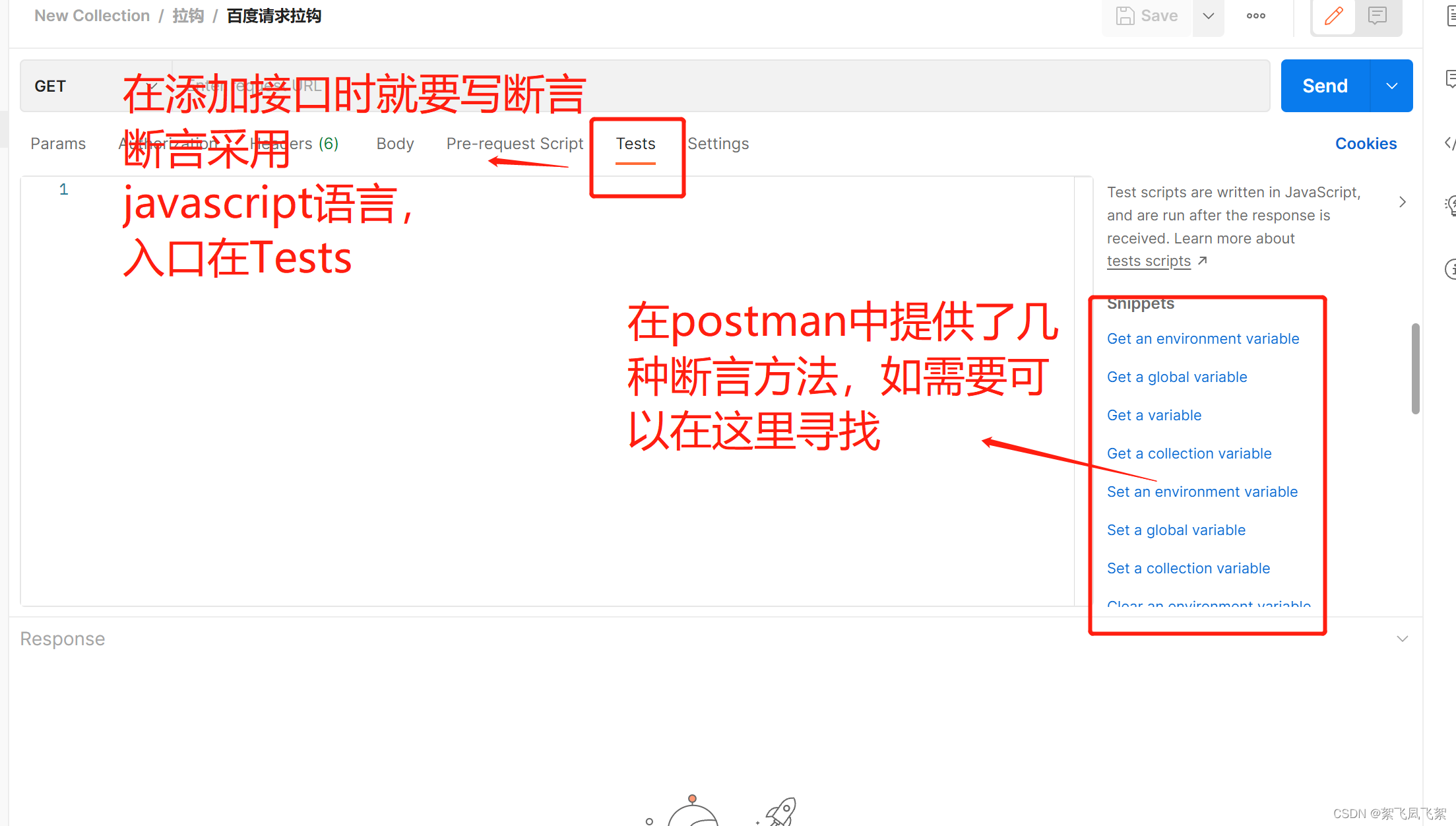Switch to the Body tab

pyautogui.click(x=395, y=144)
